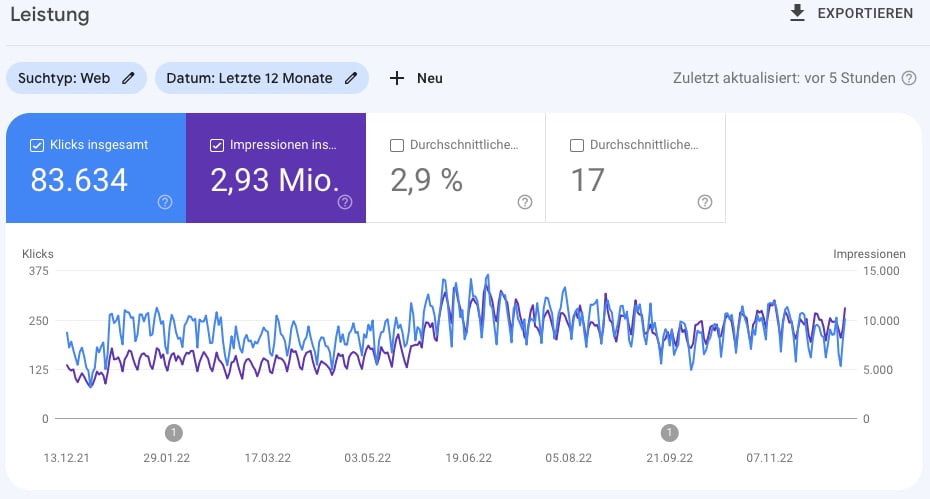Enable the 2,9 % average CTR checkbox

[x=397, y=145]
